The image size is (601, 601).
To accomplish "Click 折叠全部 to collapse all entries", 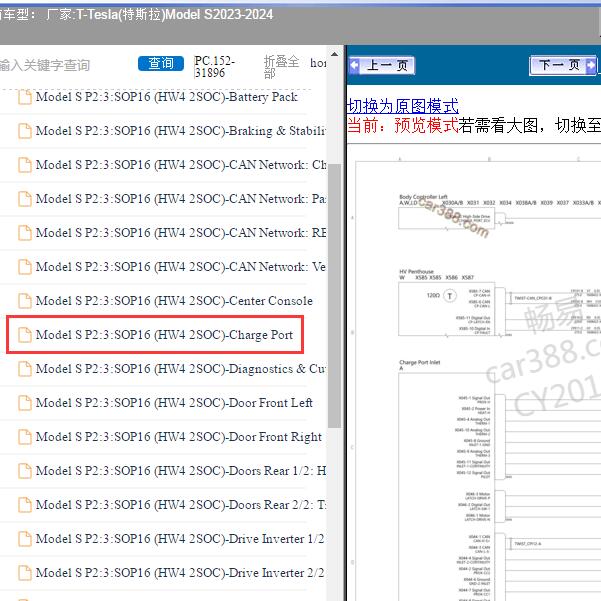I will [x=281, y=66].
